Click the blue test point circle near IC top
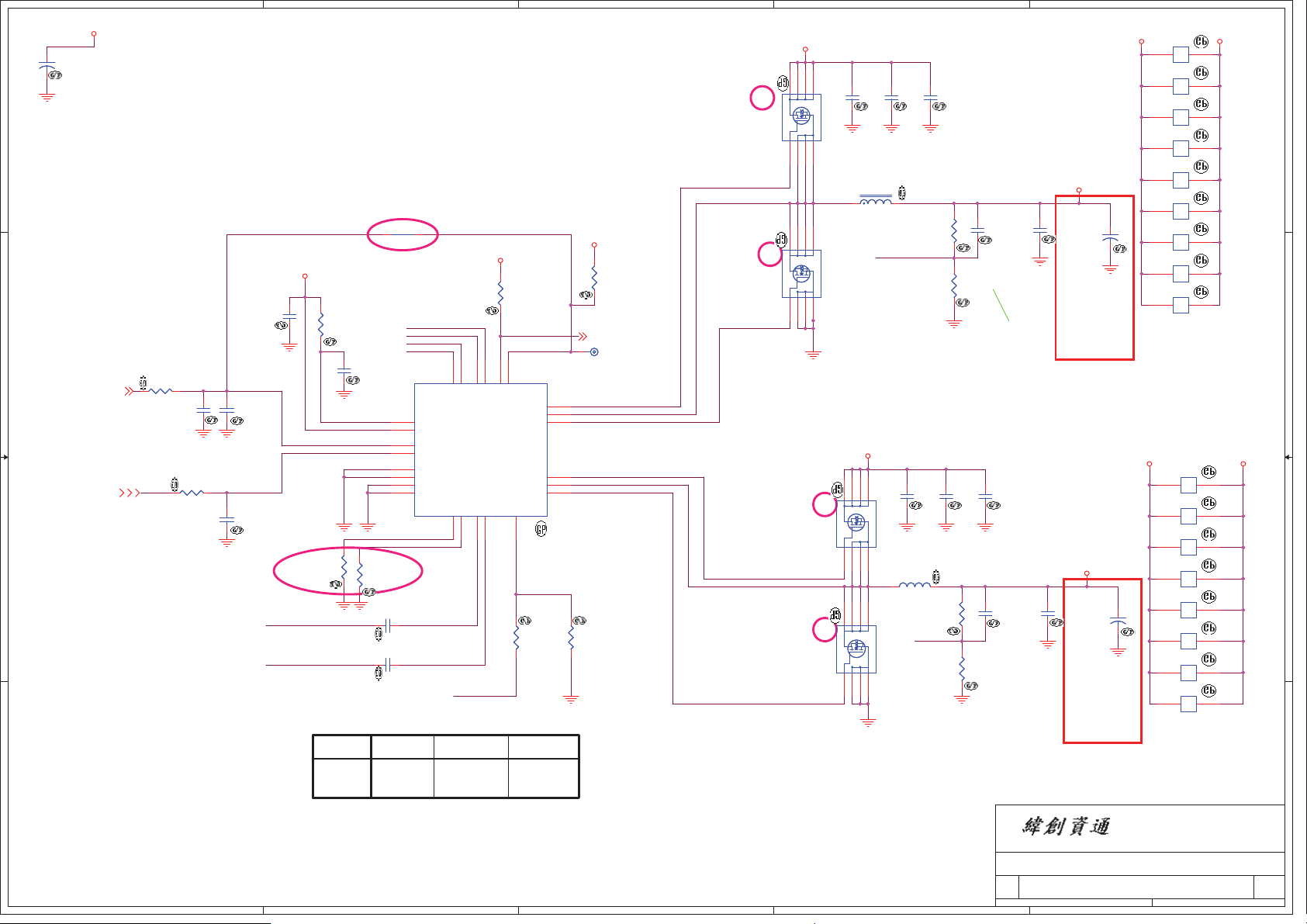 [x=594, y=352]
